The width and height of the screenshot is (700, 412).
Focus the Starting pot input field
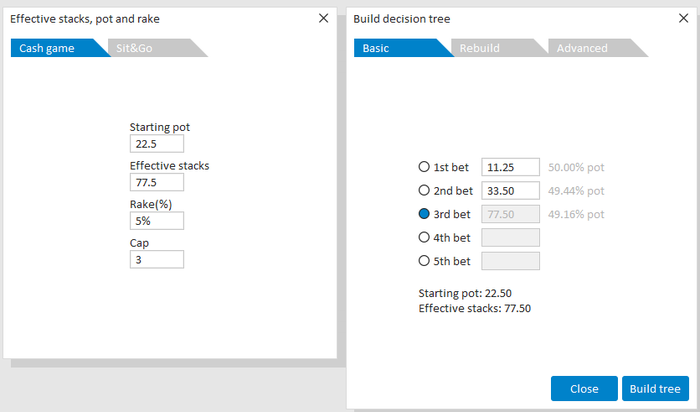(157, 144)
